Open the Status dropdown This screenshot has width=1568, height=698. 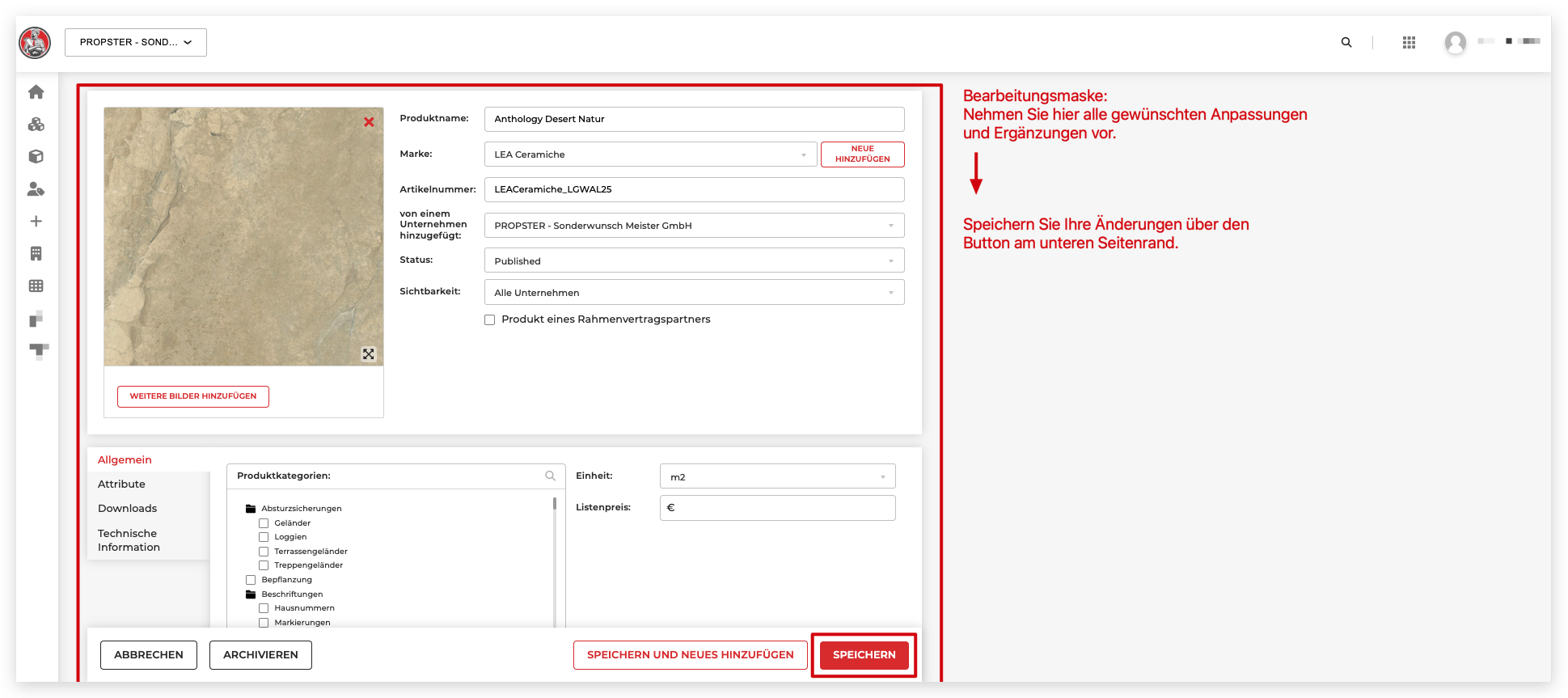coord(694,260)
